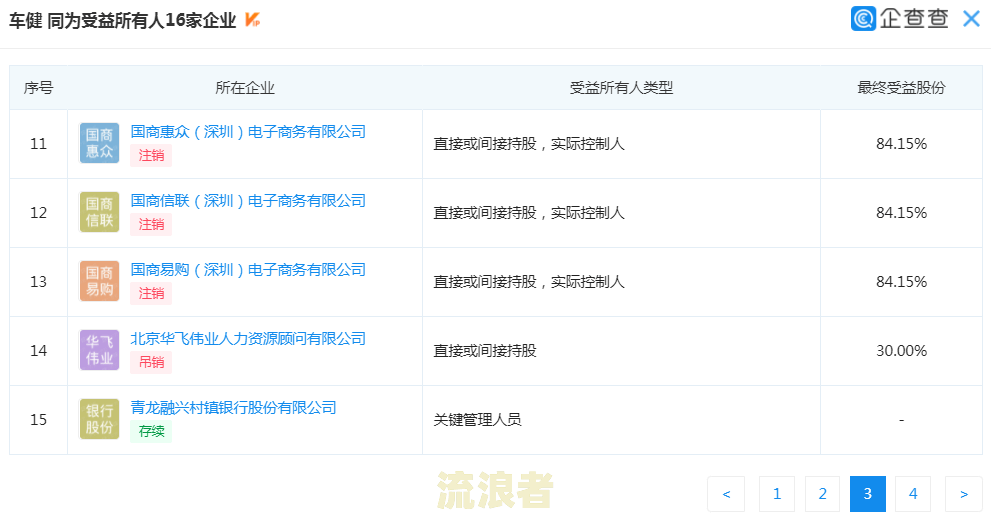Click the 所在企业 column header

(x=245, y=88)
